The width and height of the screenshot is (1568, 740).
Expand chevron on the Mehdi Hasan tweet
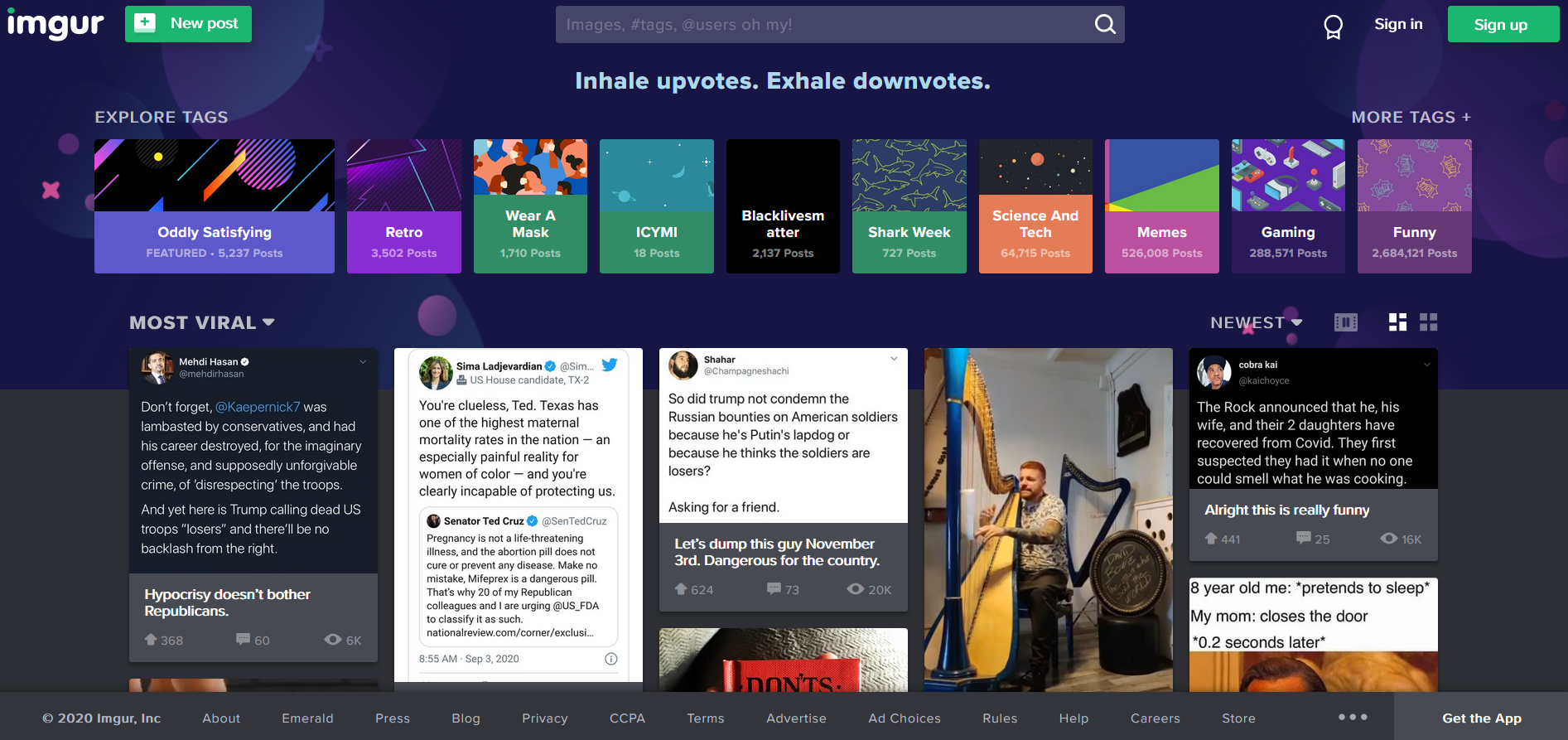(x=363, y=362)
